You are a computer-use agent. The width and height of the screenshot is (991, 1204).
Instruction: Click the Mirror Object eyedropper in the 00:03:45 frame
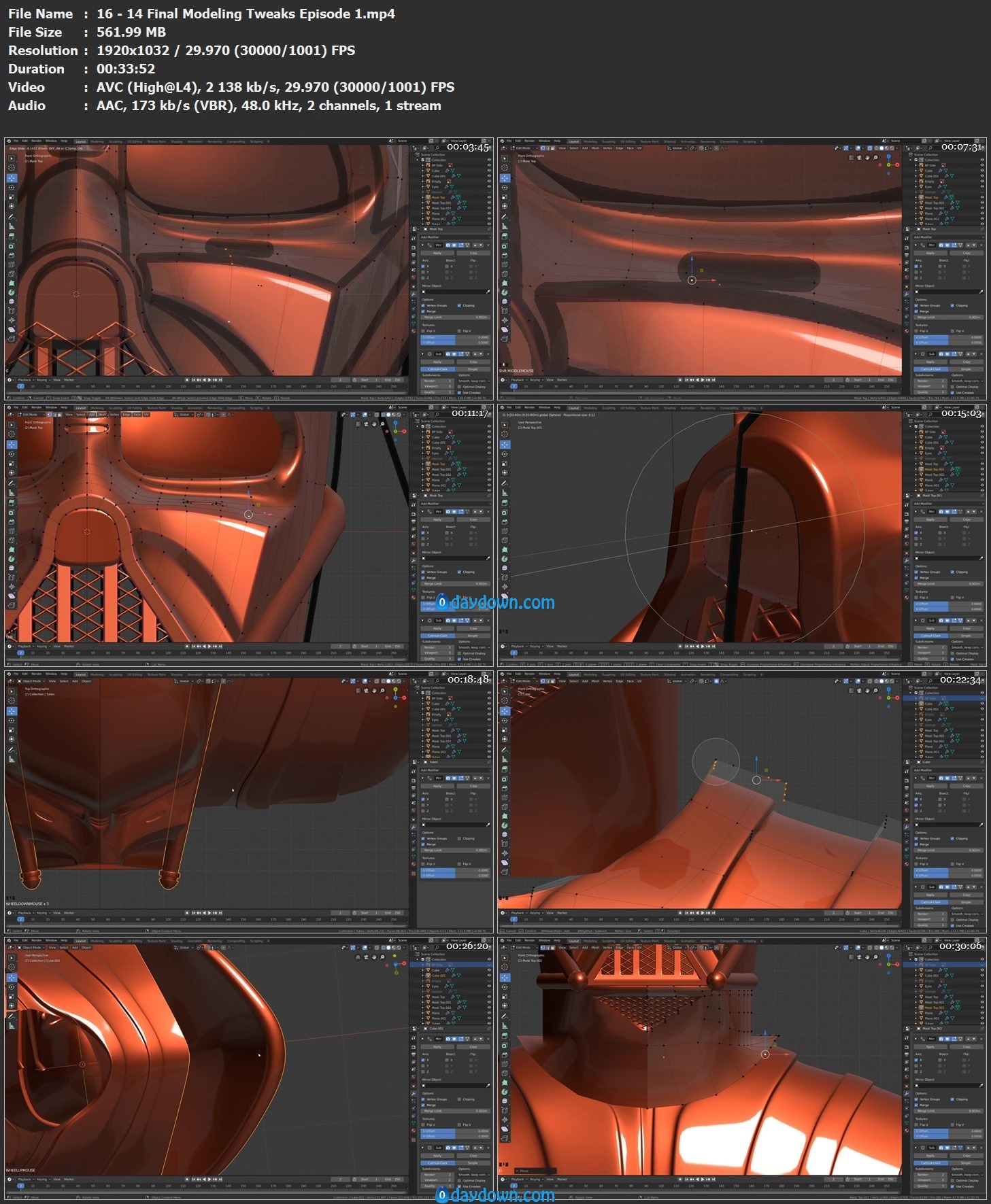coord(488,292)
